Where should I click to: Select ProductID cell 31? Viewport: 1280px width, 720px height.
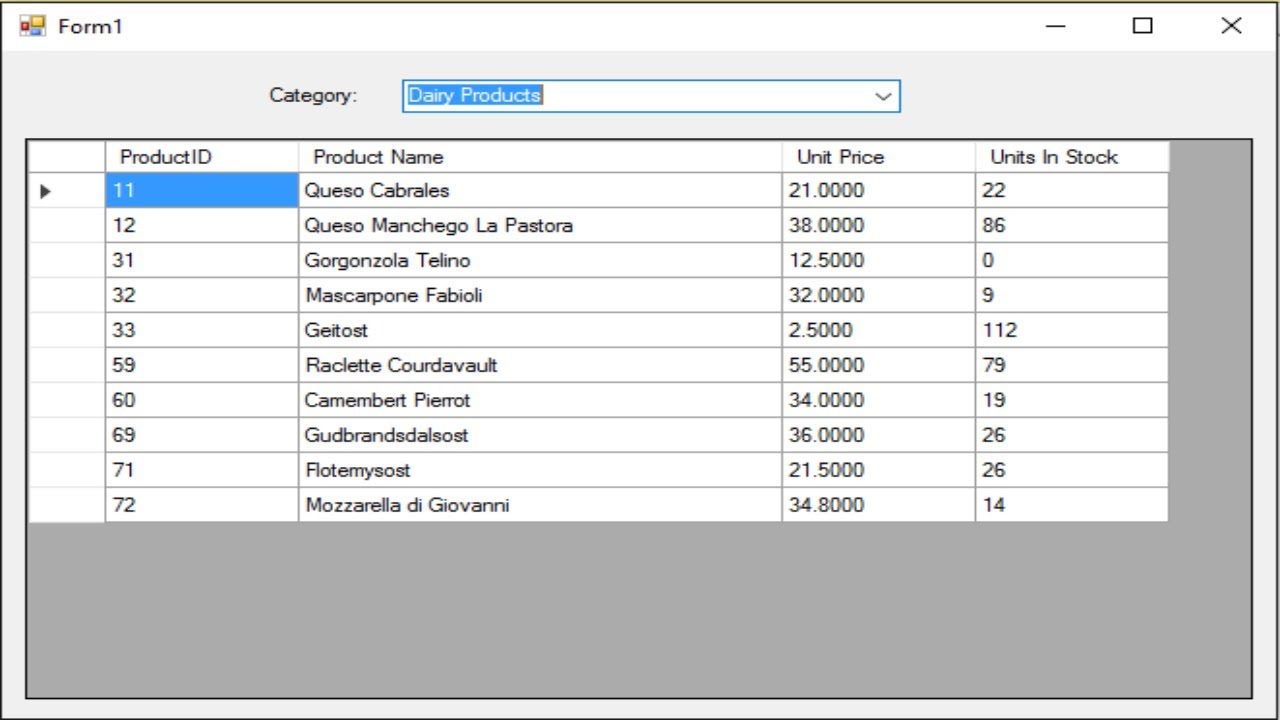pos(202,260)
